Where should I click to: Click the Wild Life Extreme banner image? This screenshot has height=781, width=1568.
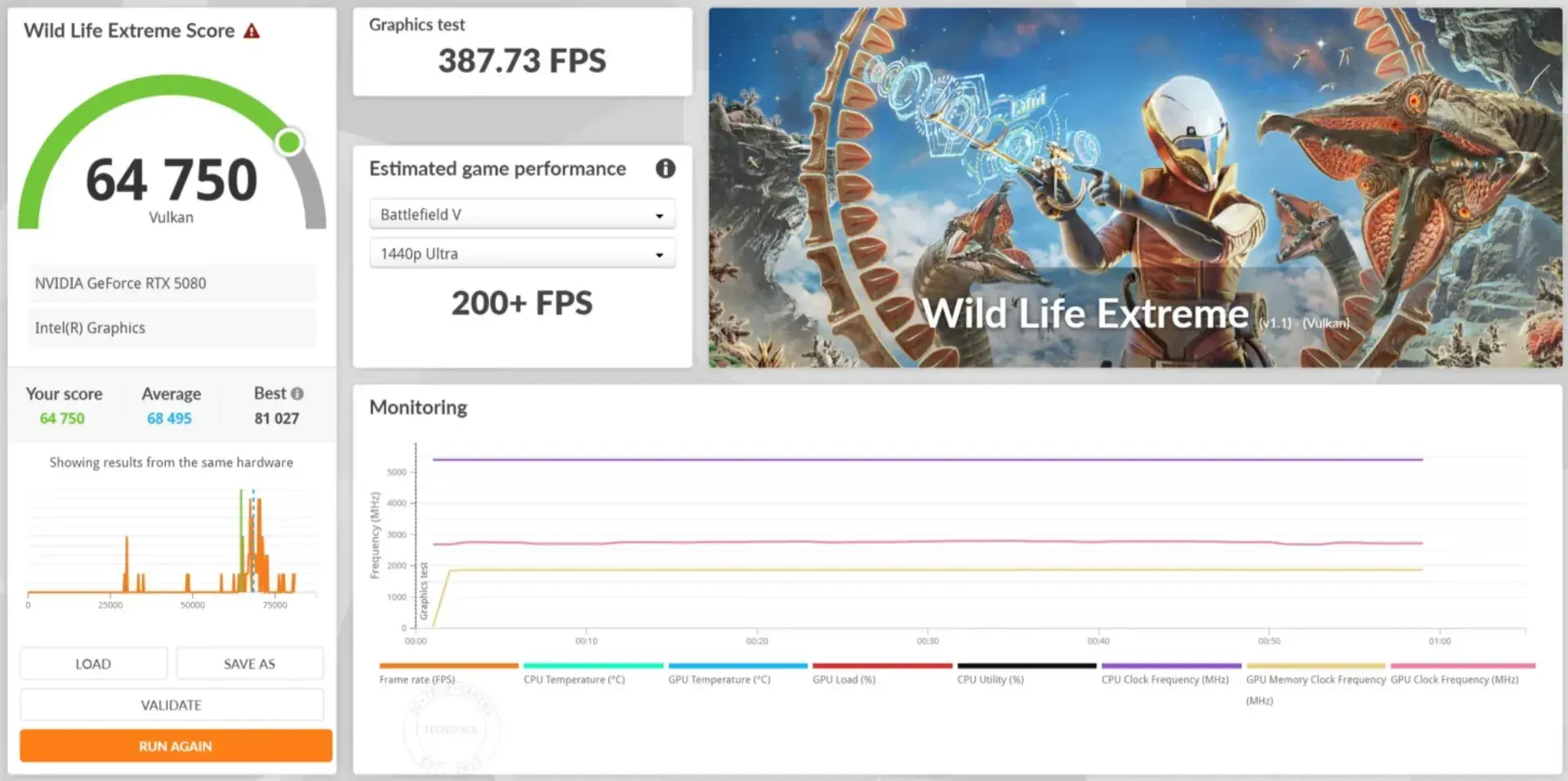click(x=1134, y=188)
